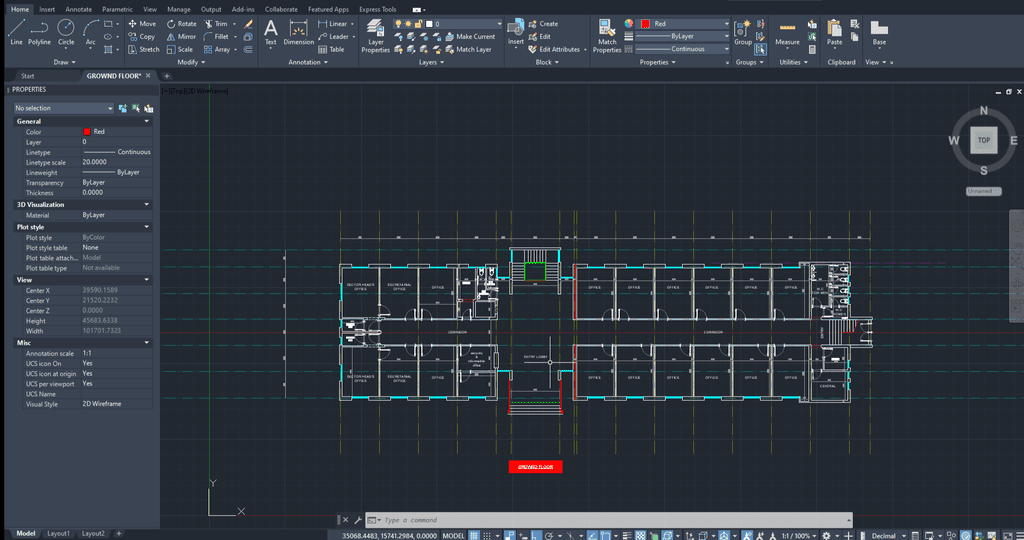
Task: Open Layer Properties manager
Action: 375,34
